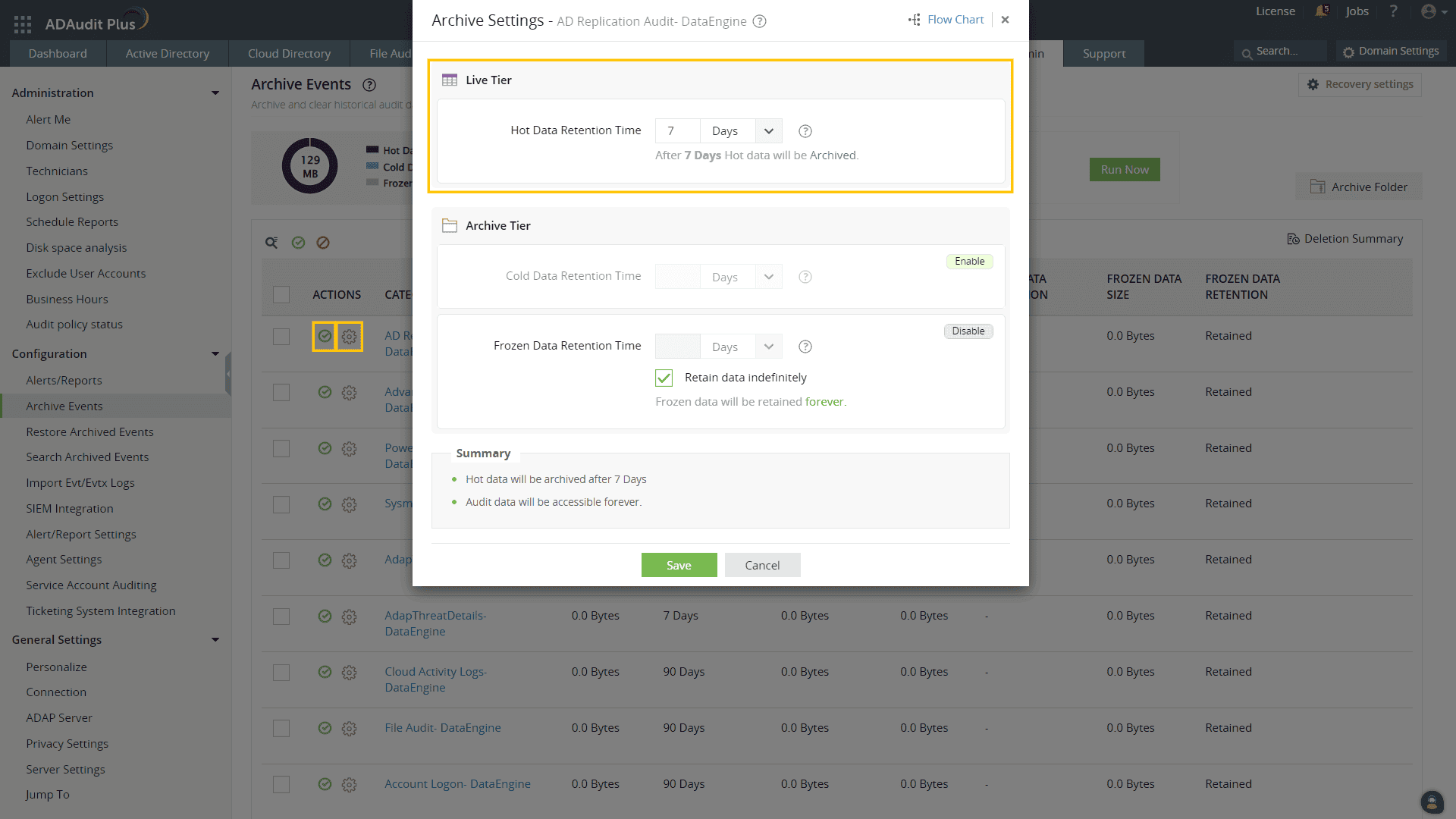The image size is (1456, 819).
Task: Check the Cloud Activity Logs row checkbox
Action: pyautogui.click(x=281, y=673)
